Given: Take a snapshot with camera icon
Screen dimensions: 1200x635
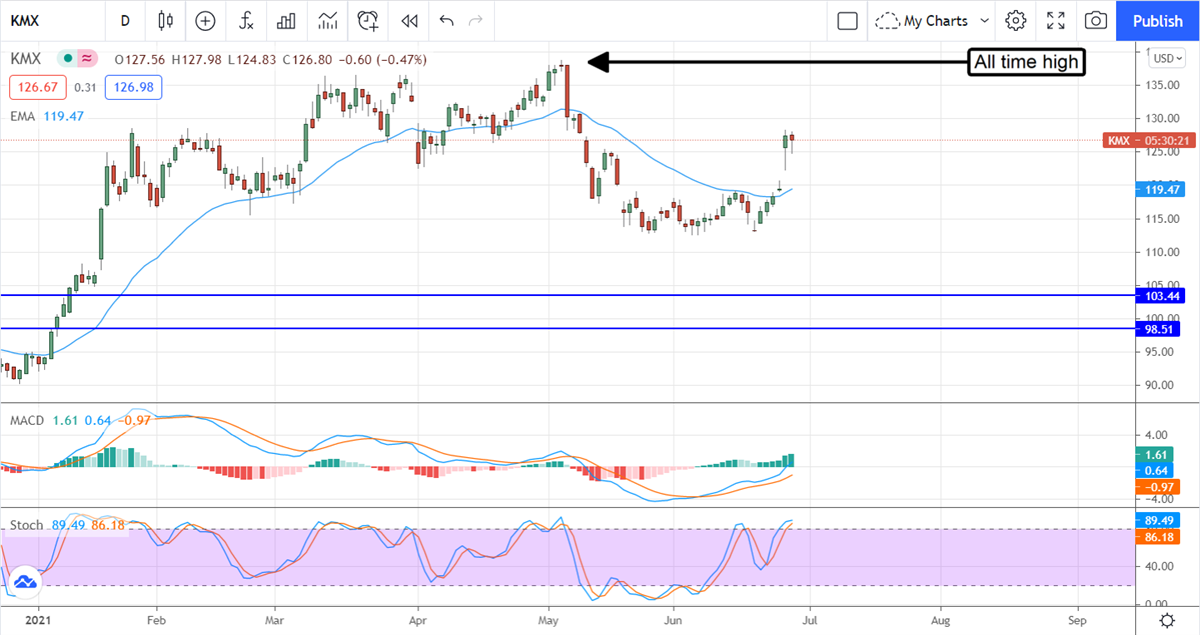Looking at the screenshot, I should point(1096,20).
